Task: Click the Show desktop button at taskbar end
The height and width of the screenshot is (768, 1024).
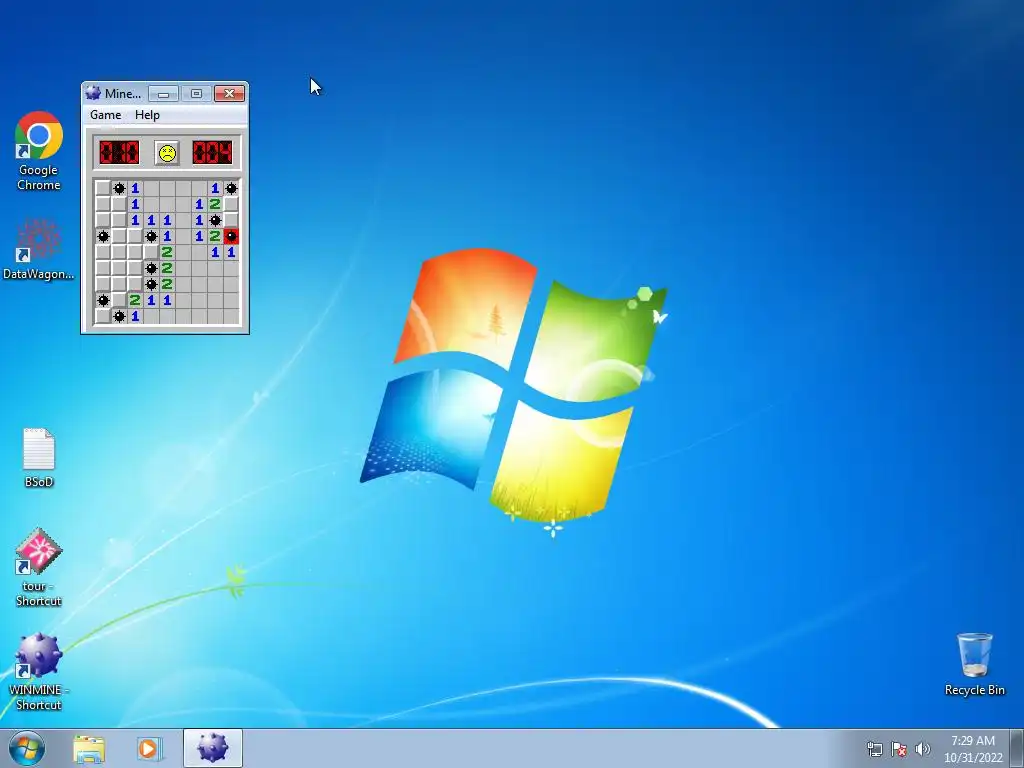Action: tap(1017, 748)
